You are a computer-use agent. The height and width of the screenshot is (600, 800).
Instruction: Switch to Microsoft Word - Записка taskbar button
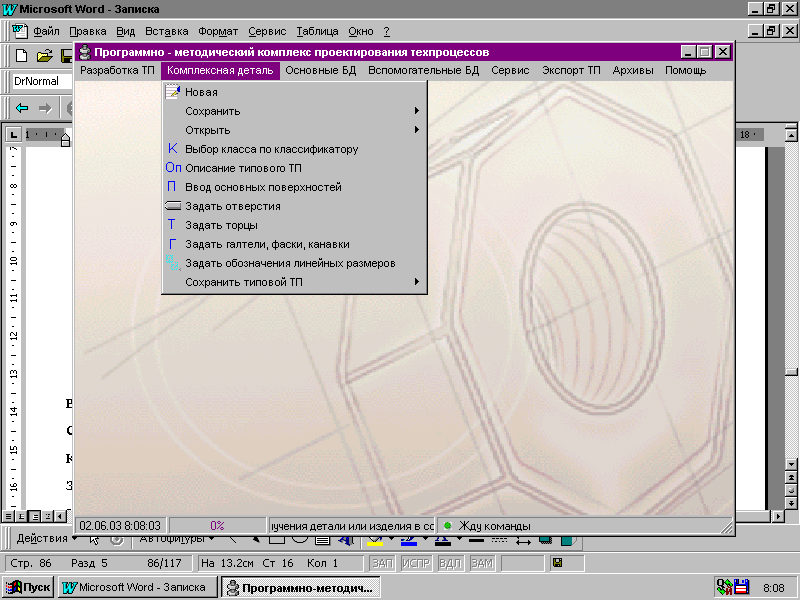click(137, 587)
